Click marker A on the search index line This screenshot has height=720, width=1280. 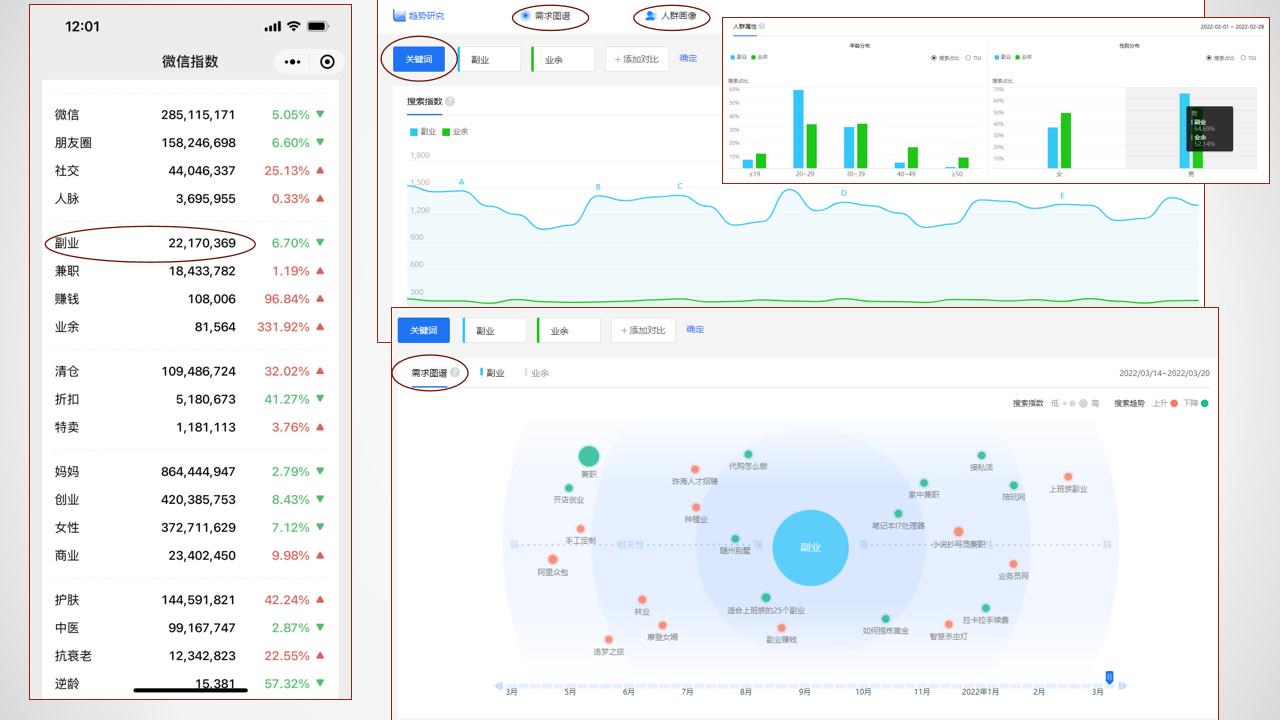click(x=461, y=182)
